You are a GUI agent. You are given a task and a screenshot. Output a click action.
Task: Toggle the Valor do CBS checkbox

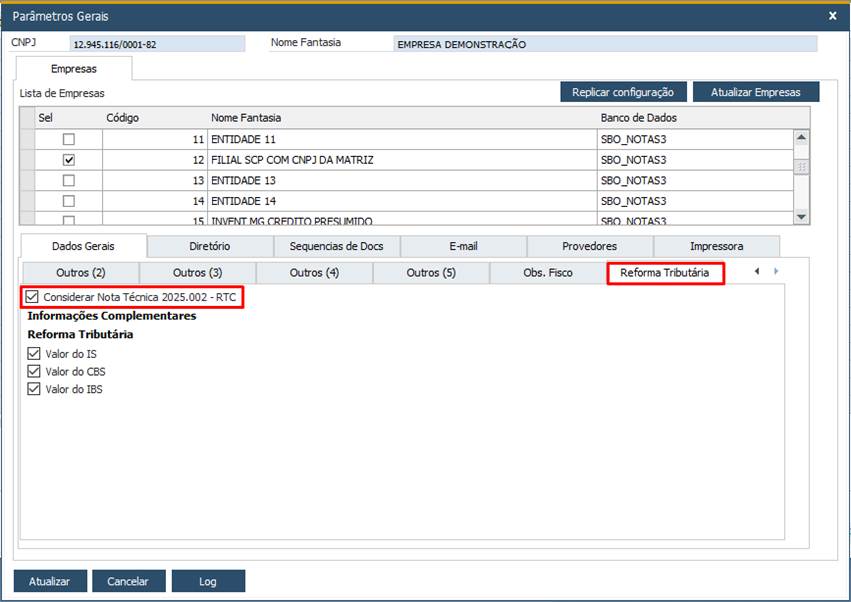(x=35, y=371)
